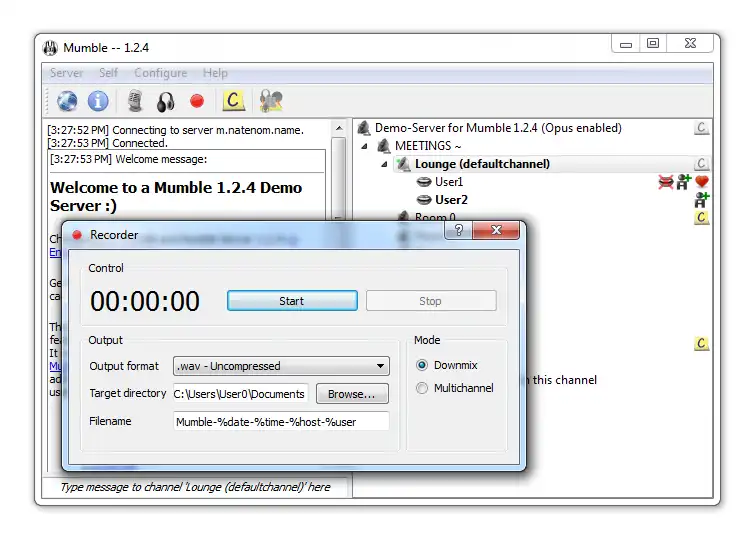Click the yellow comment icon on the Room 0 row
The image size is (756, 540).
coord(702,217)
